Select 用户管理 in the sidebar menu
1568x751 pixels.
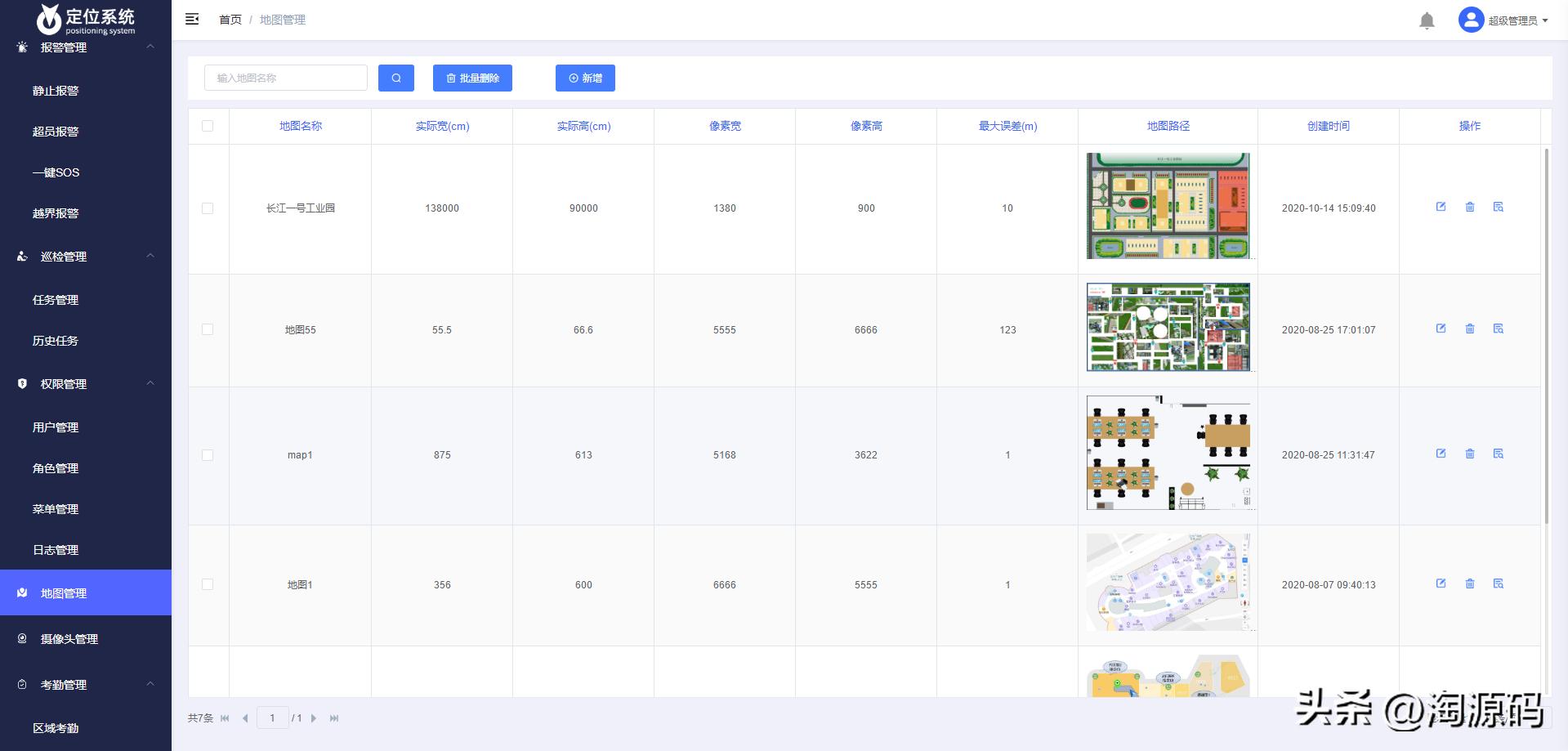[x=57, y=427]
